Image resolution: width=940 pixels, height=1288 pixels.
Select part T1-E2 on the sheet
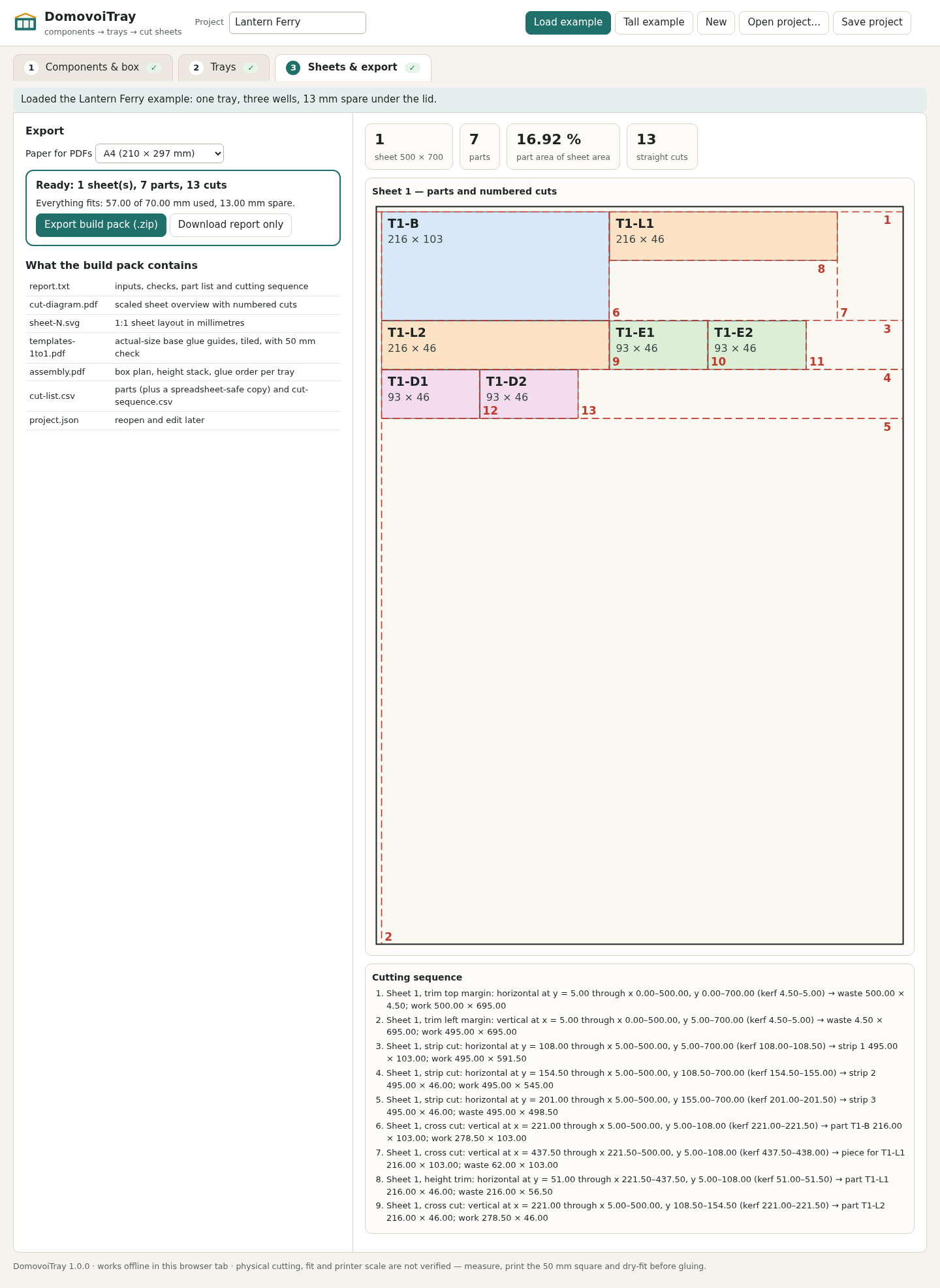[757, 345]
